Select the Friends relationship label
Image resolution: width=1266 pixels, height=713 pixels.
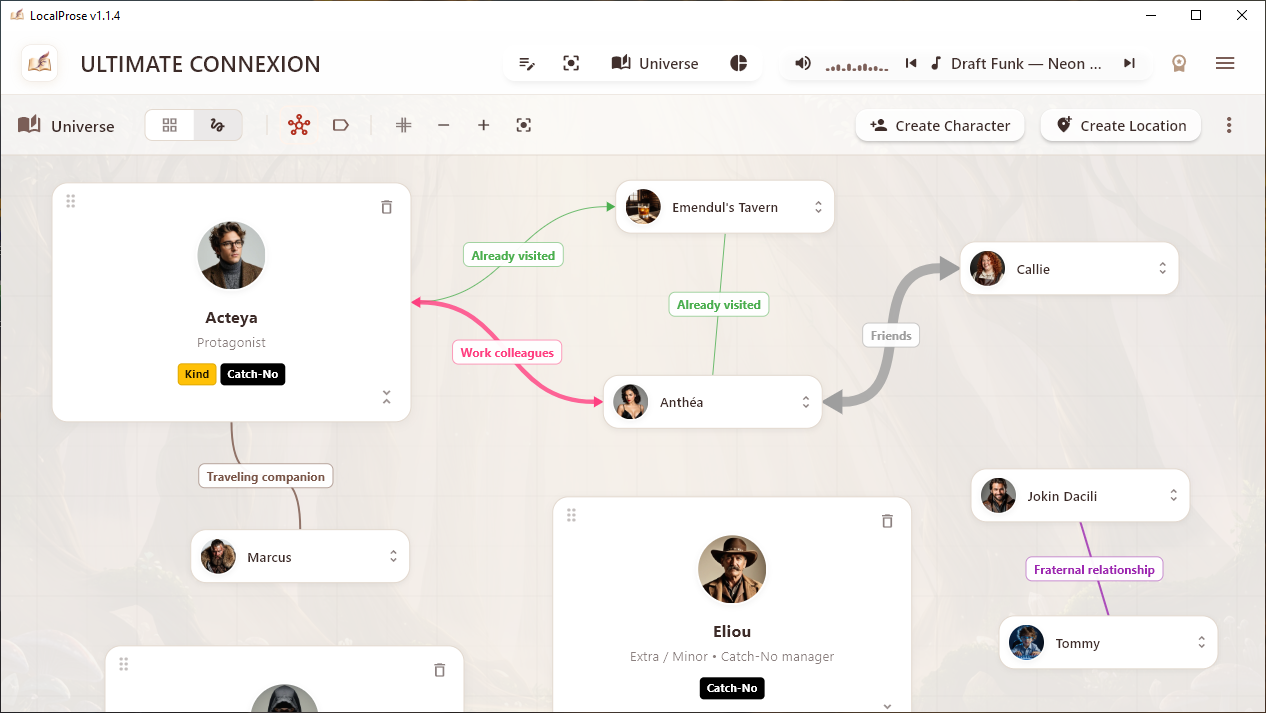[x=891, y=336]
